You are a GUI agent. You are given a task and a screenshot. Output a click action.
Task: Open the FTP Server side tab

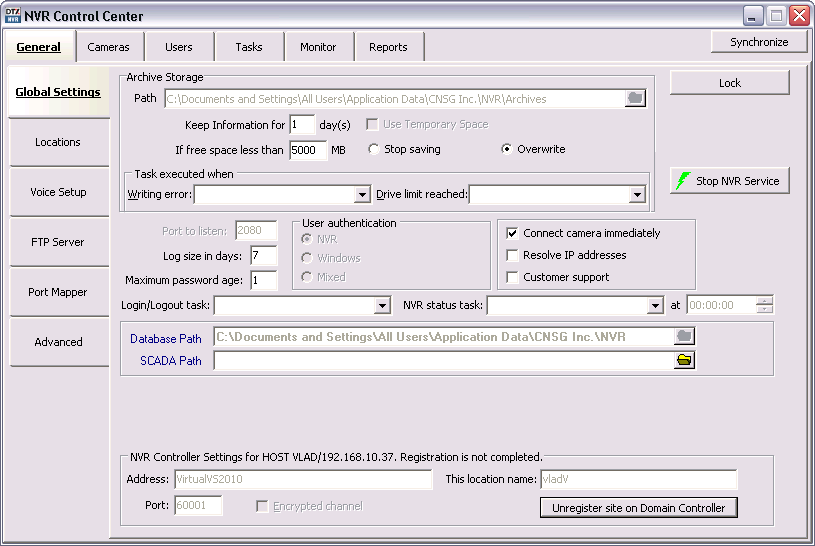[58, 242]
